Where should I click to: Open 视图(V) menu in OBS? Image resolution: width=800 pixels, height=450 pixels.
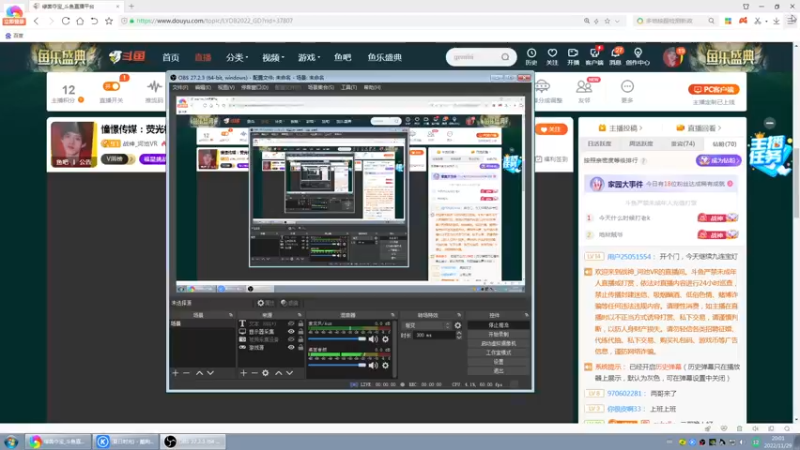click(x=226, y=88)
